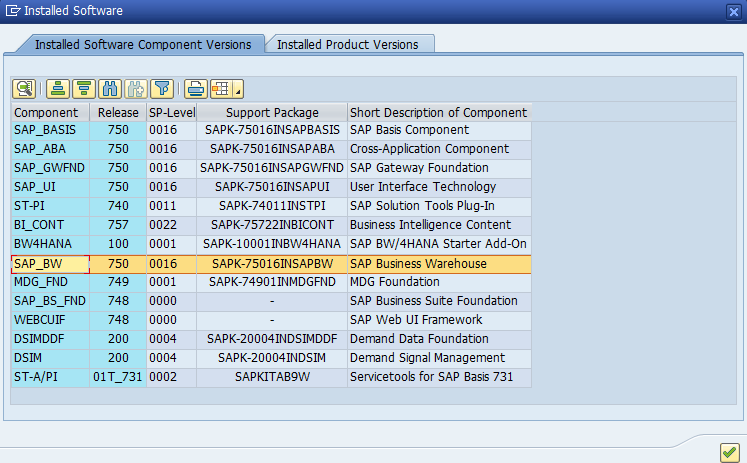The height and width of the screenshot is (463, 747).
Task: Click support package SAPK-75722INBICONT
Action: click(x=272, y=225)
